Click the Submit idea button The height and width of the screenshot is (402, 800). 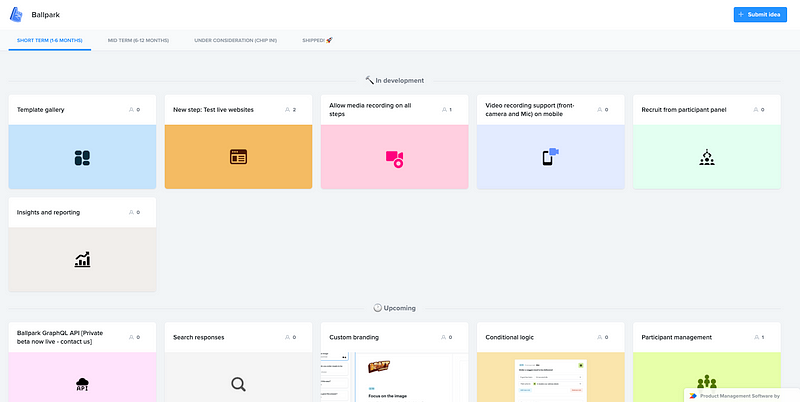pyautogui.click(x=760, y=15)
